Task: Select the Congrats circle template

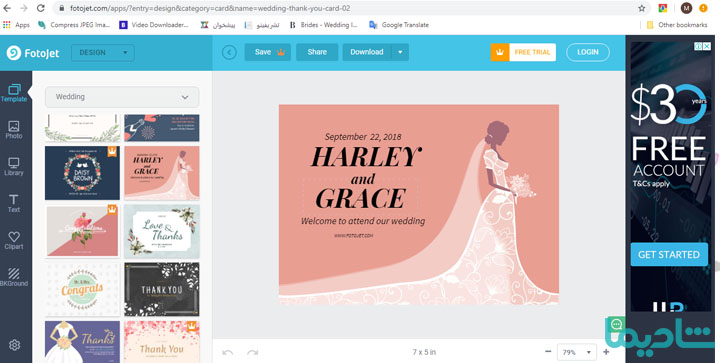Action: [x=82, y=289]
